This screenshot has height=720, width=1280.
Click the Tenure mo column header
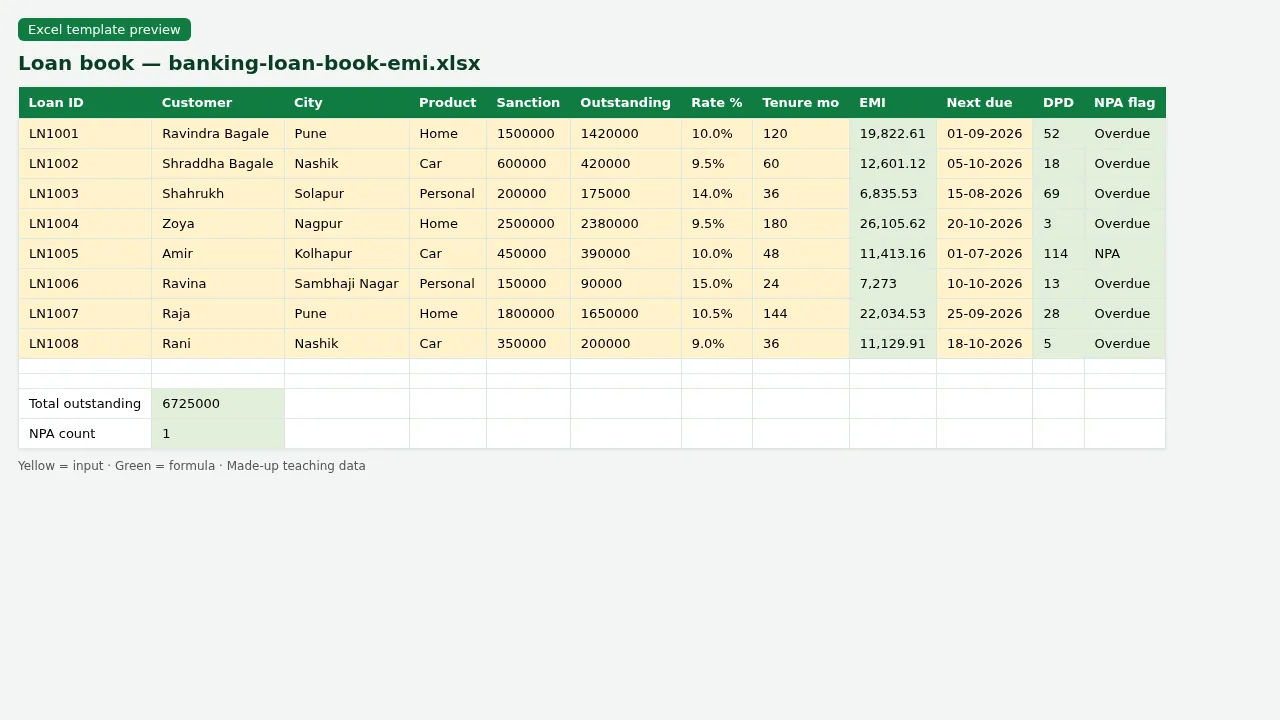point(801,103)
